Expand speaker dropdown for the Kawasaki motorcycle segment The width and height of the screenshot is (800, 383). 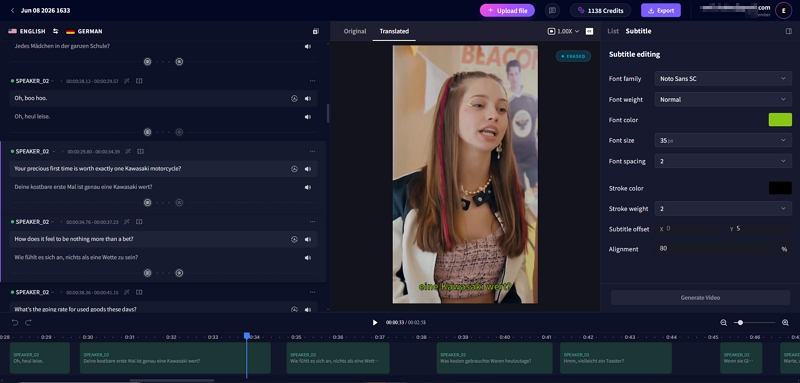[x=53, y=151]
